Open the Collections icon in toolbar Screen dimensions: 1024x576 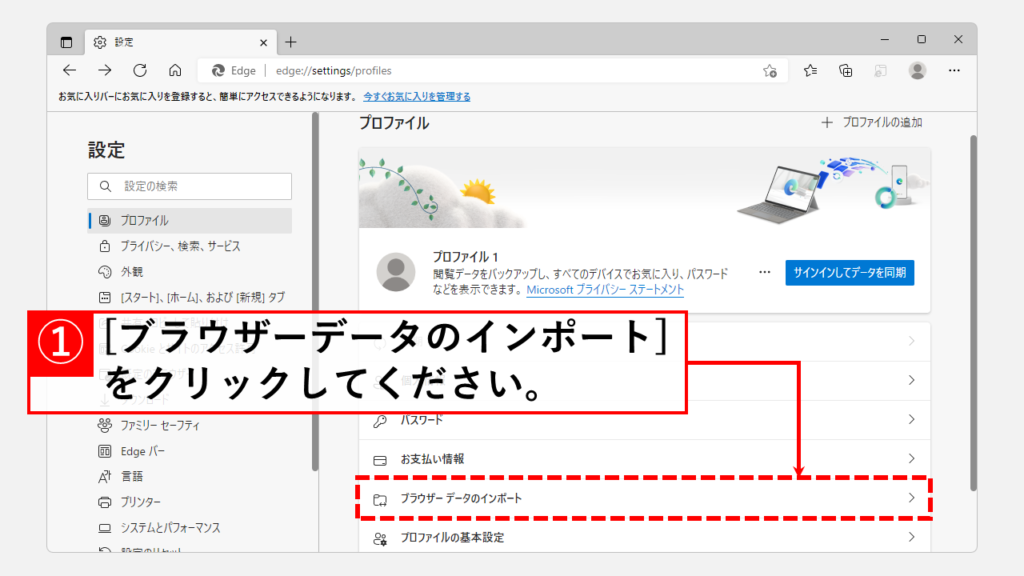pyautogui.click(x=846, y=70)
